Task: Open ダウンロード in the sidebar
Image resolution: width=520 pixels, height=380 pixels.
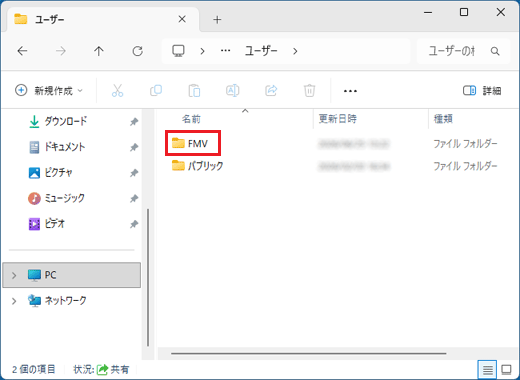Action: point(66,121)
